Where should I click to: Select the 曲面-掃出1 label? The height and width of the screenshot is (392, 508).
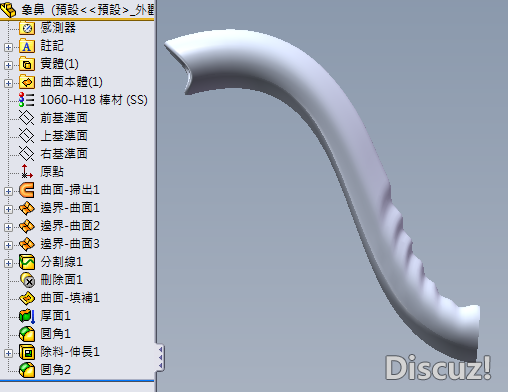tap(70, 190)
